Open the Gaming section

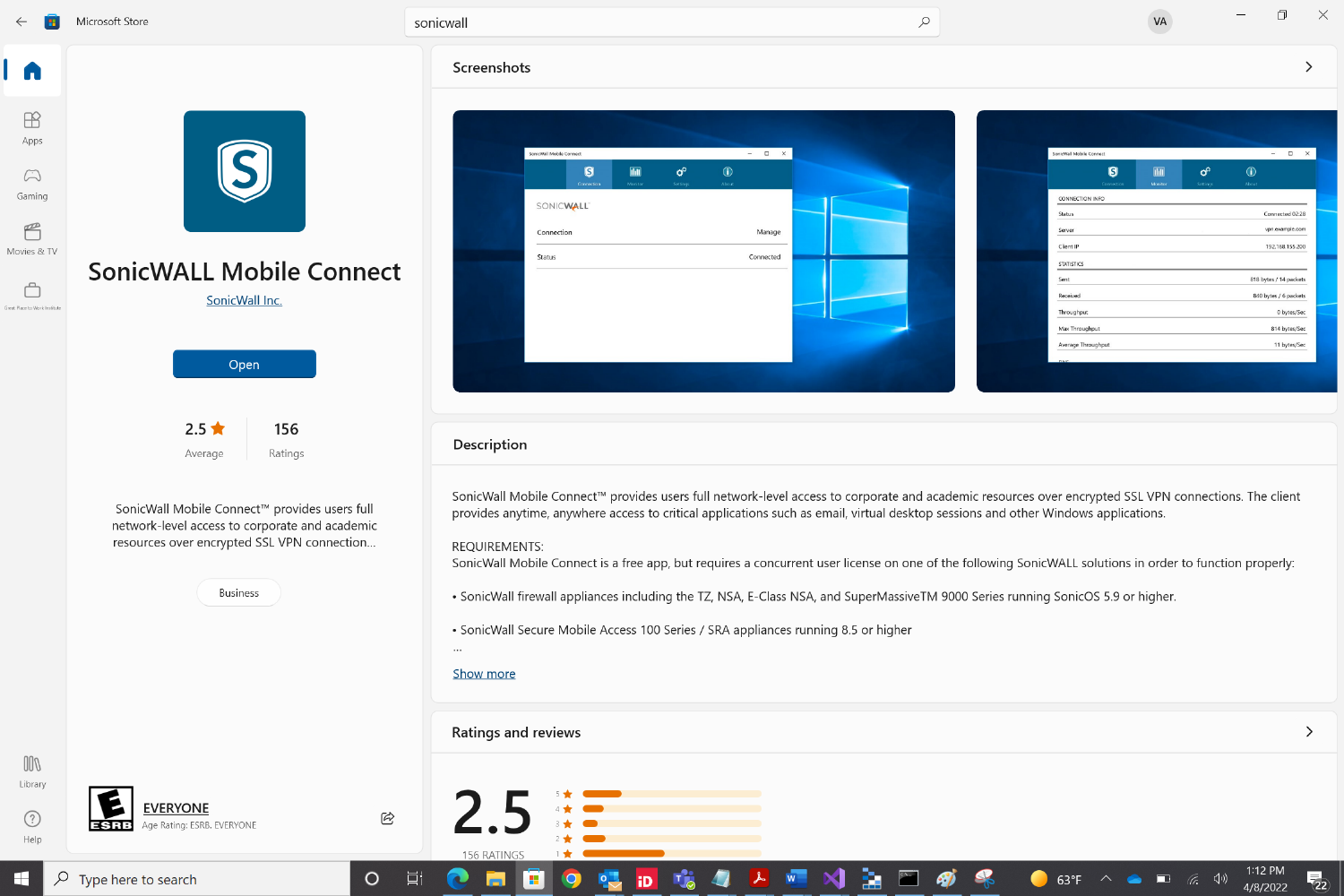coord(32,183)
